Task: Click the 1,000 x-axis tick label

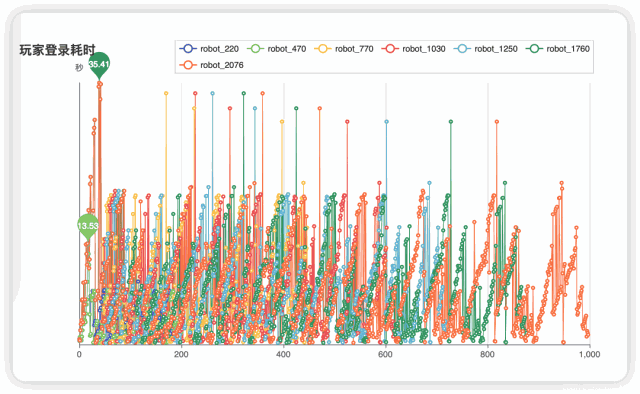Action: (x=589, y=354)
